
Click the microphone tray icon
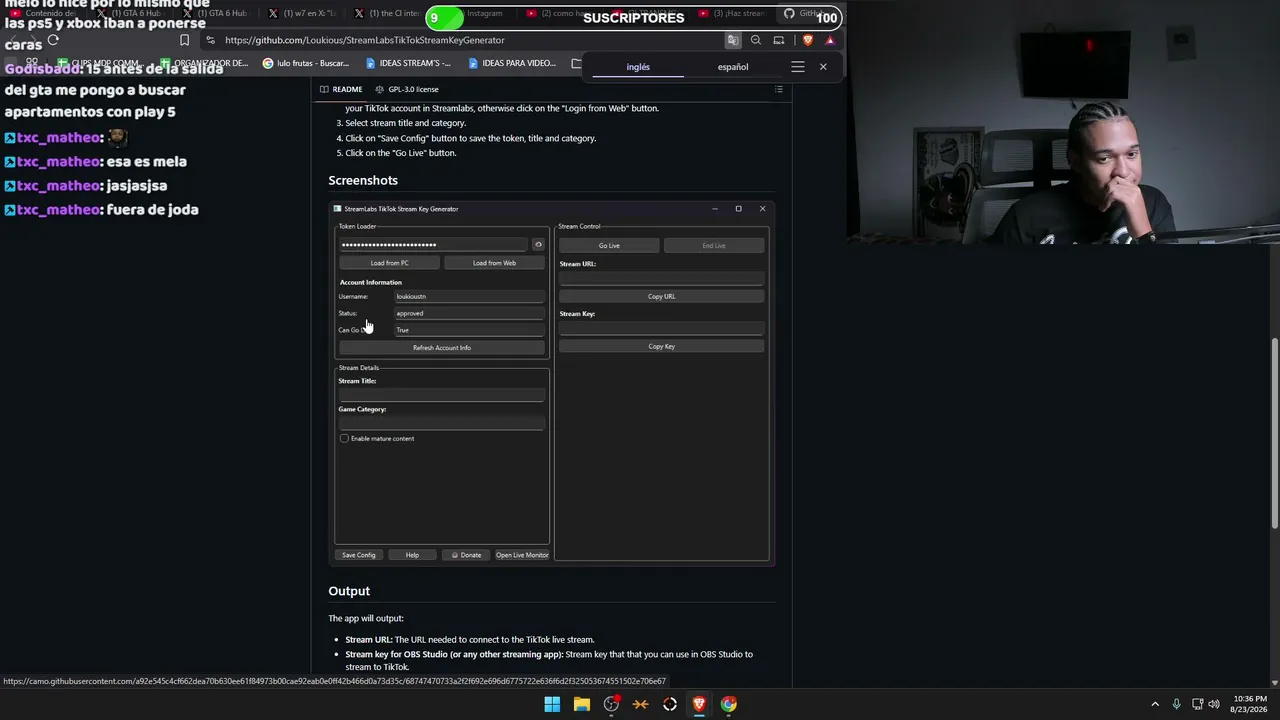(1177, 704)
